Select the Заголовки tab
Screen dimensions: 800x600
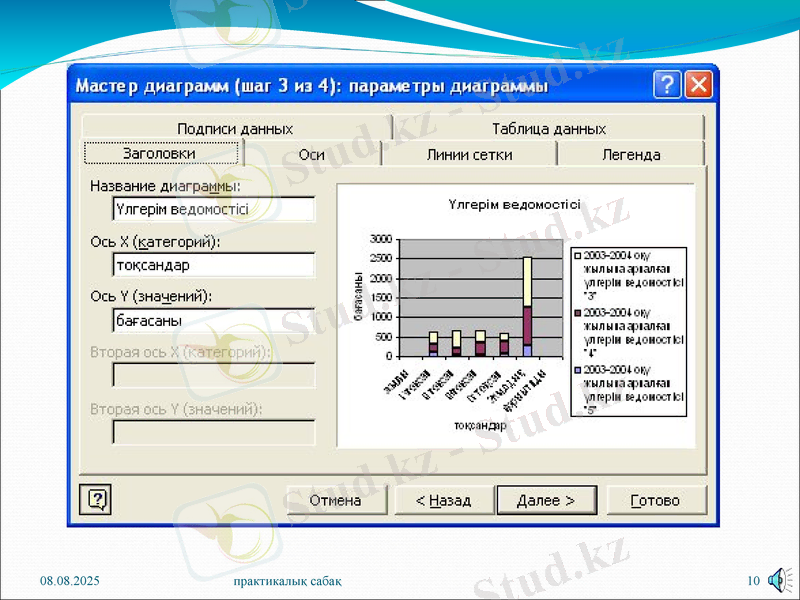pos(163,153)
